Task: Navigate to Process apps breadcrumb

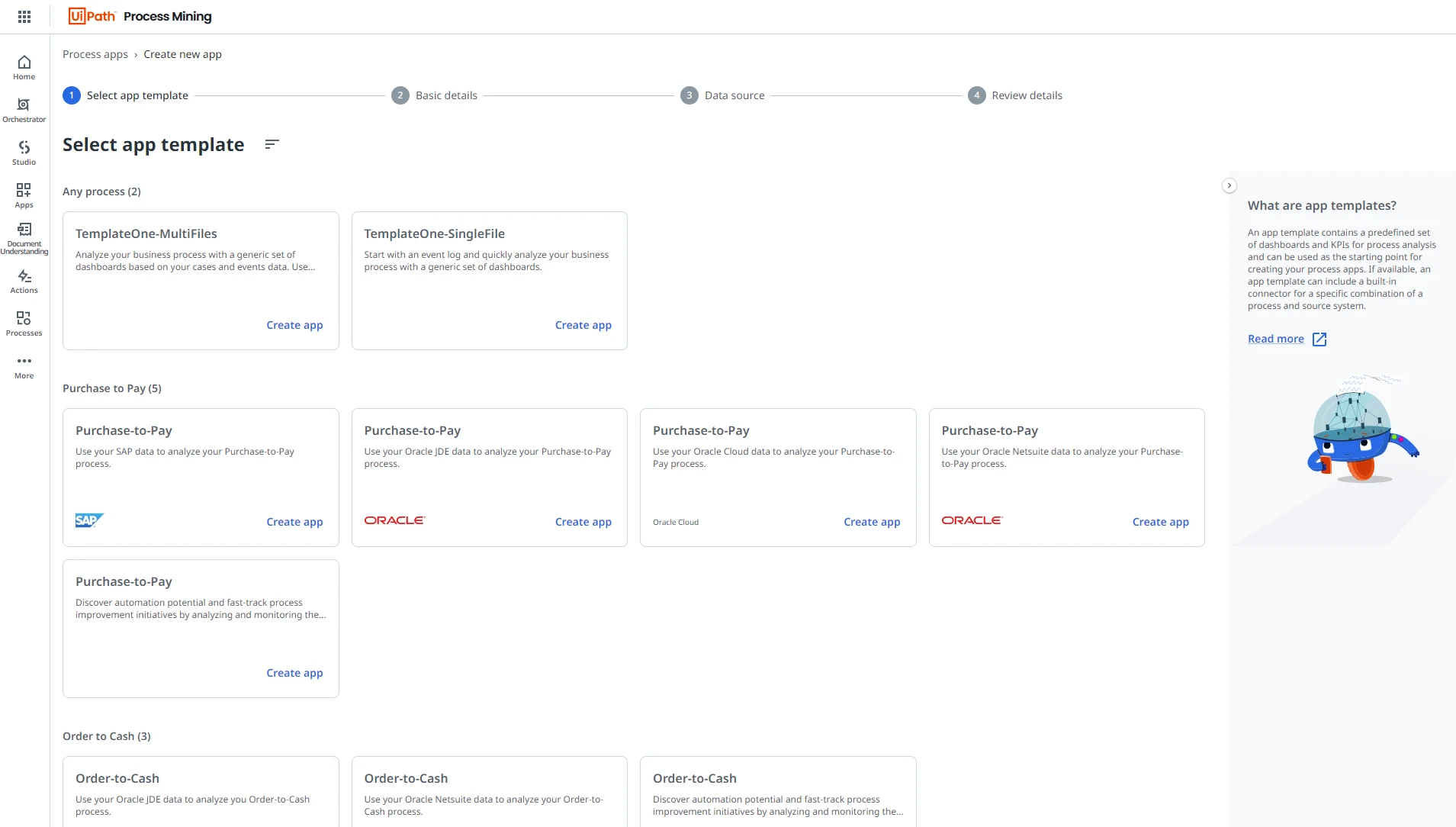Action: 95,54
